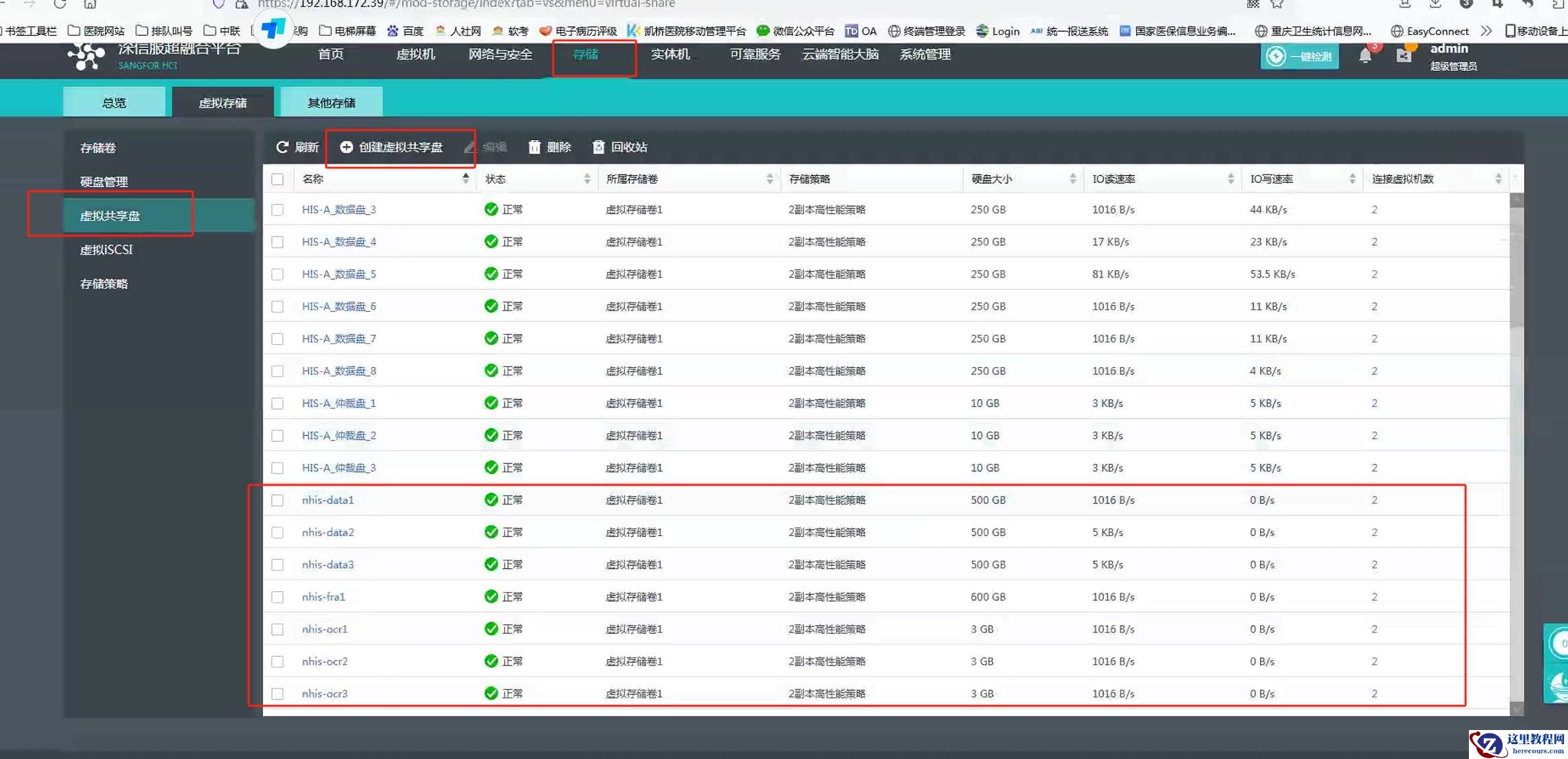1568x759 pixels.
Task: Open the recycle bin icon
Action: 598,147
